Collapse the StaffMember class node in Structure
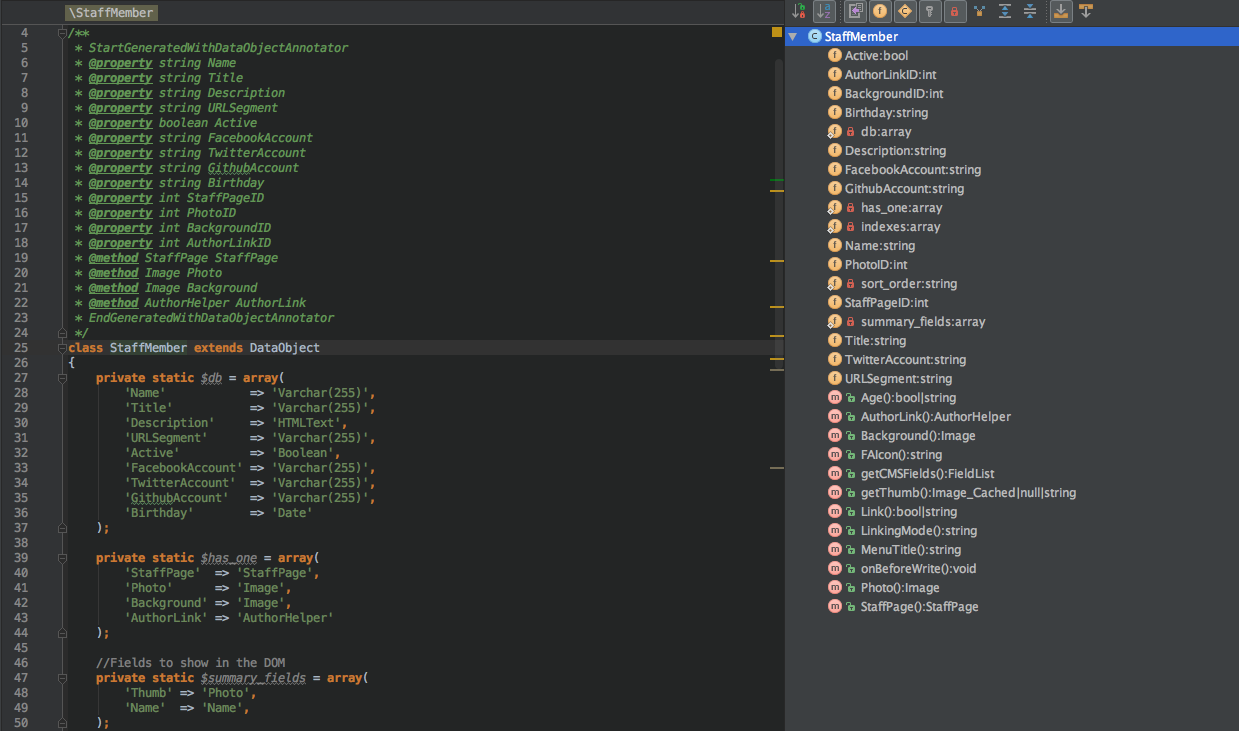Image resolution: width=1239 pixels, height=731 pixels. coord(793,36)
